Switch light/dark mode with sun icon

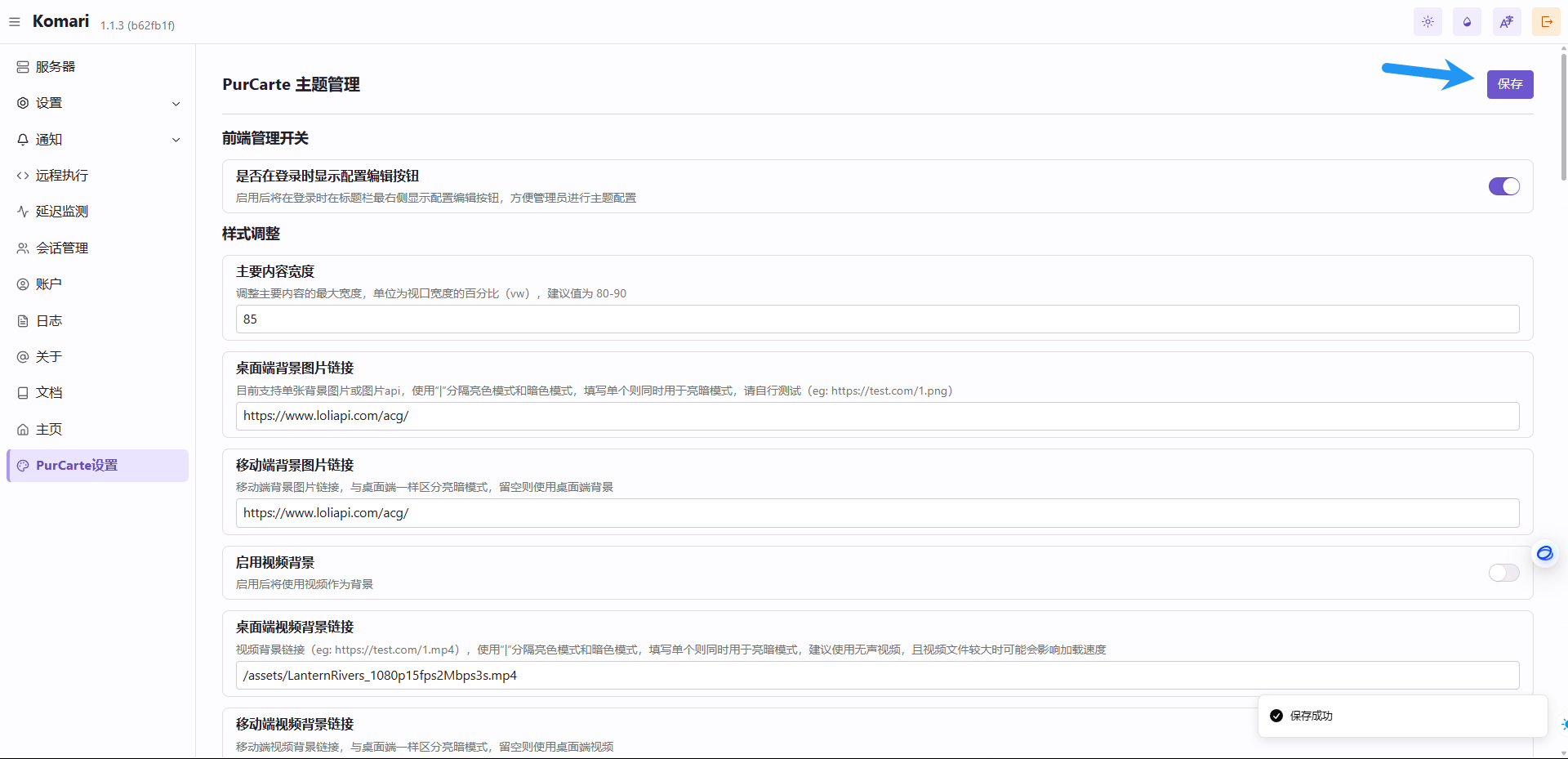[1428, 22]
